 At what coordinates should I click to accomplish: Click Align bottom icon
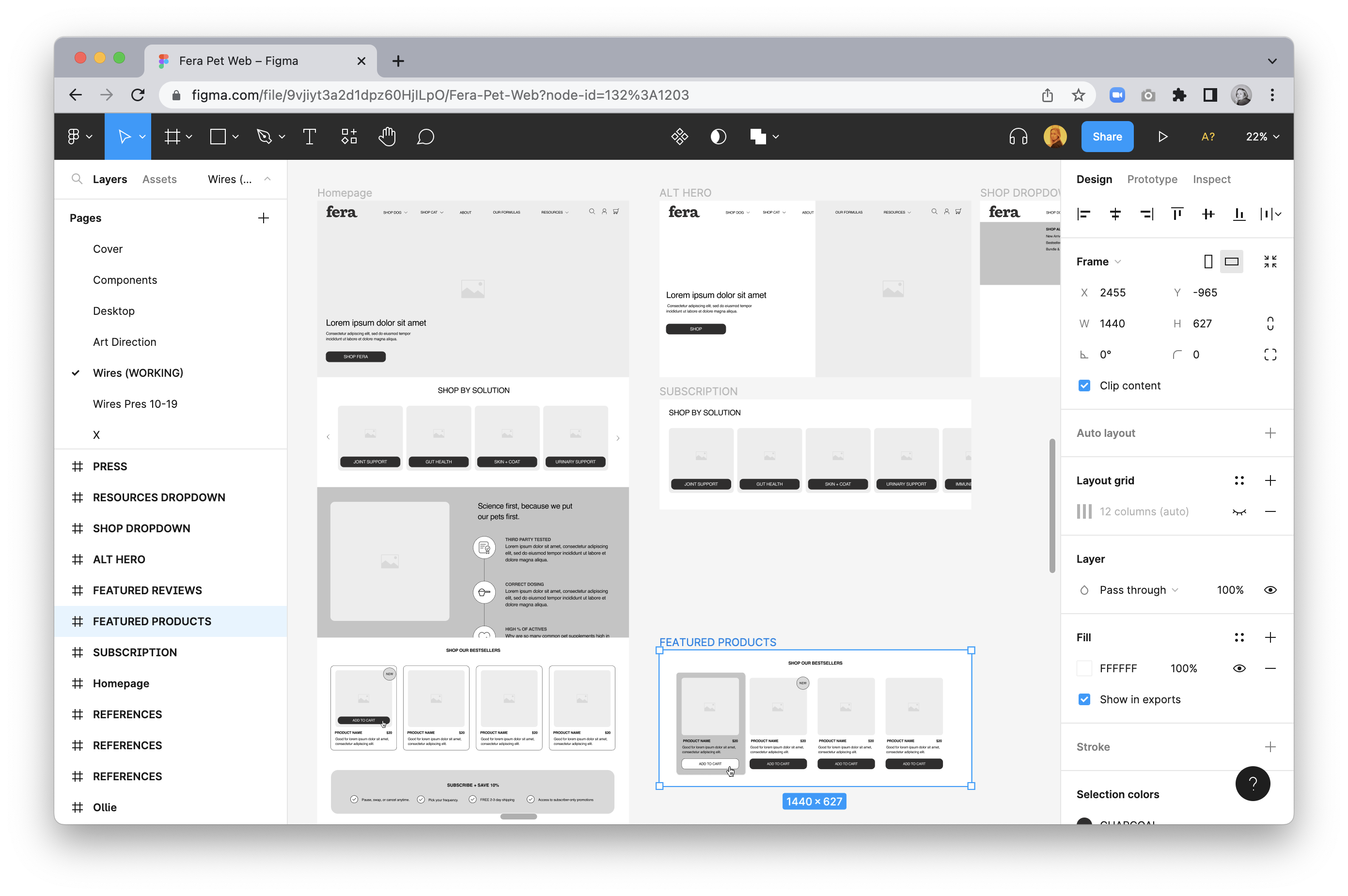click(x=1239, y=214)
